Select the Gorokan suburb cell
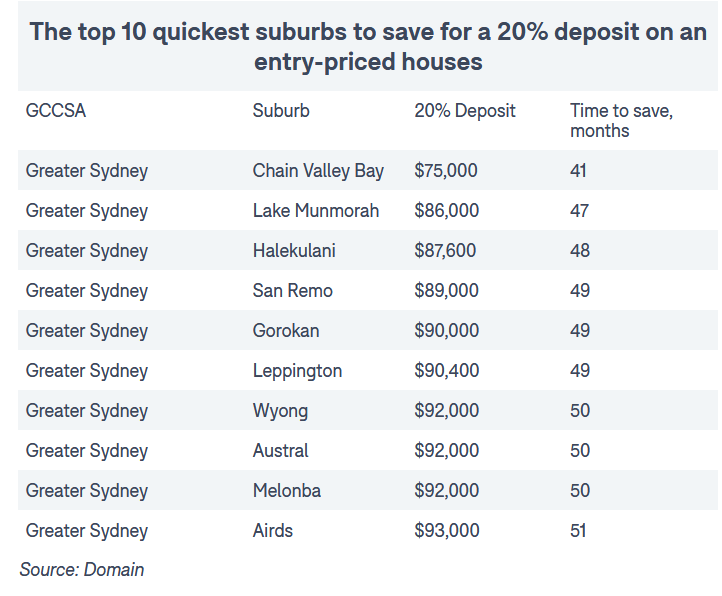 point(286,331)
